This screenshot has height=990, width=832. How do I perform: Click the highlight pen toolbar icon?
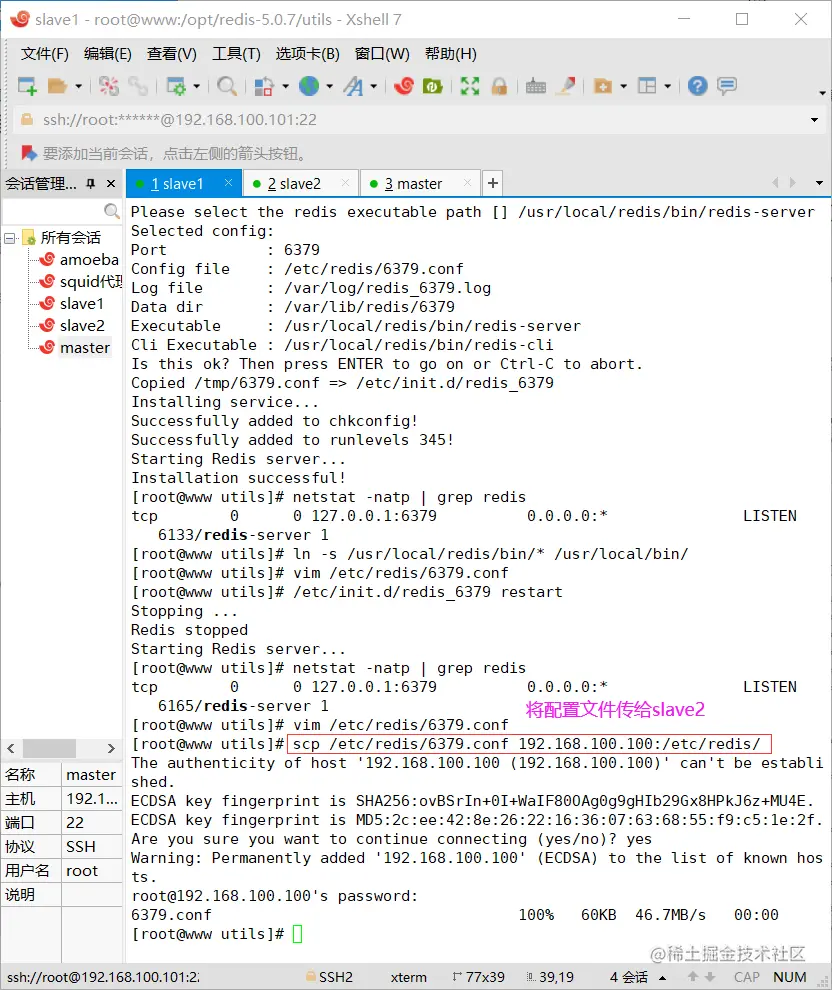pos(566,86)
